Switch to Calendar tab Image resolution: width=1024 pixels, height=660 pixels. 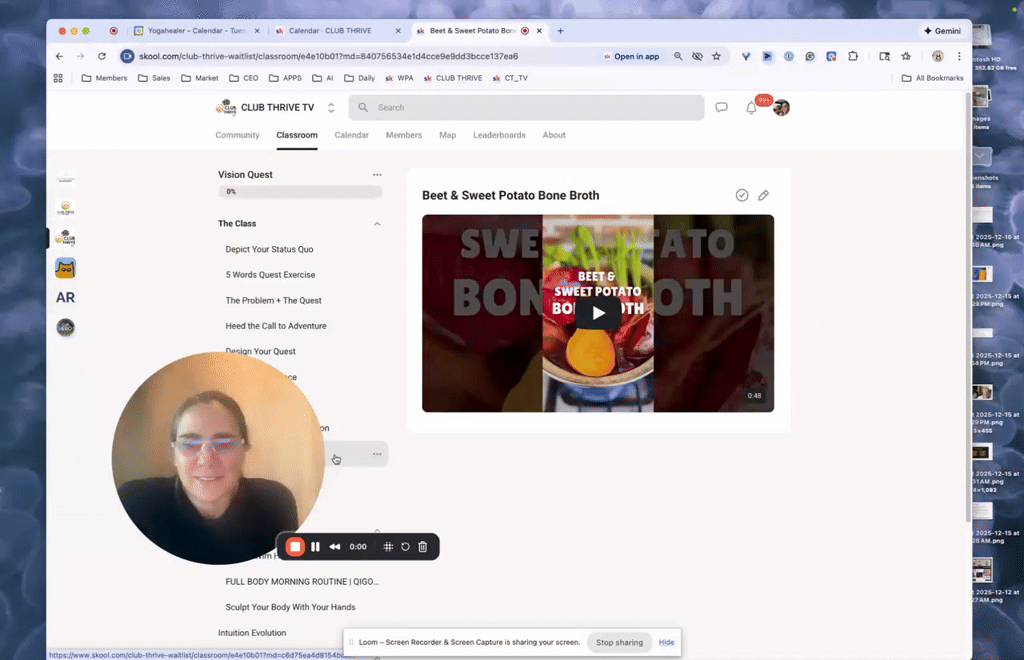[351, 135]
